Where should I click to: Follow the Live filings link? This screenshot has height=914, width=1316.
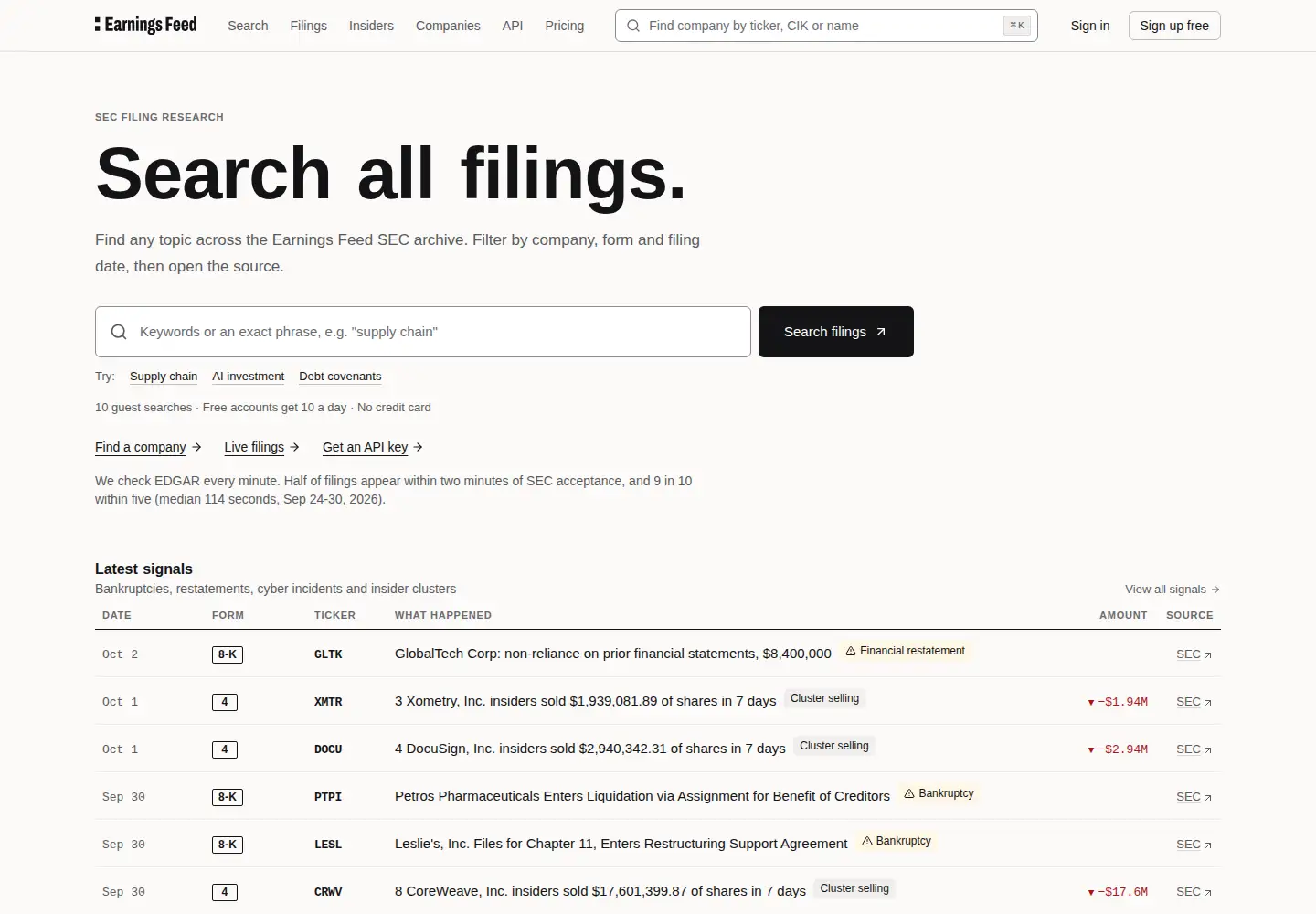pyautogui.click(x=261, y=447)
